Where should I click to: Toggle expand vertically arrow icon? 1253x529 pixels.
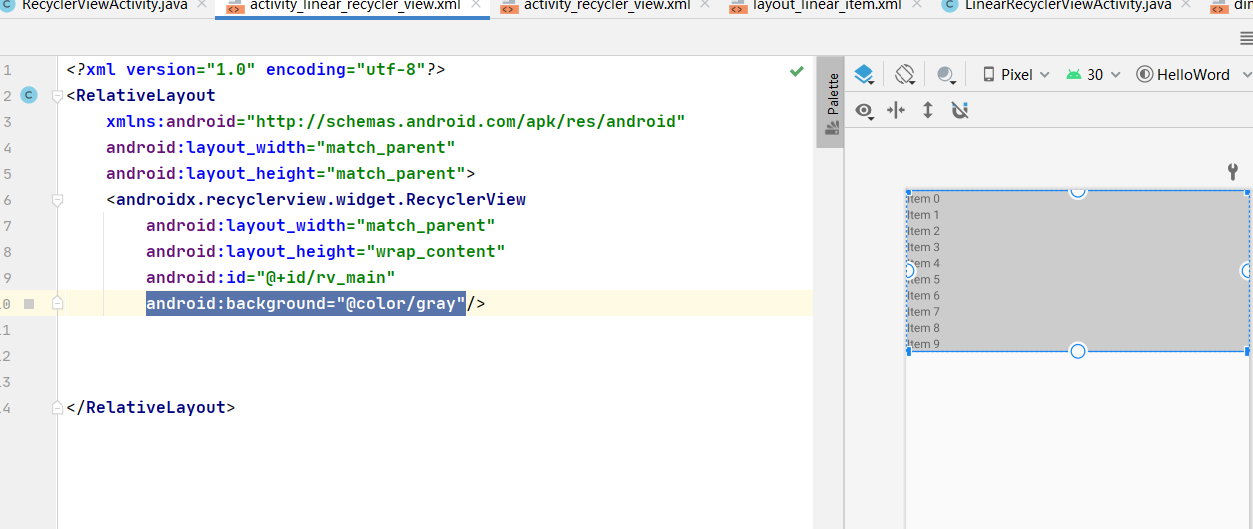point(927,110)
